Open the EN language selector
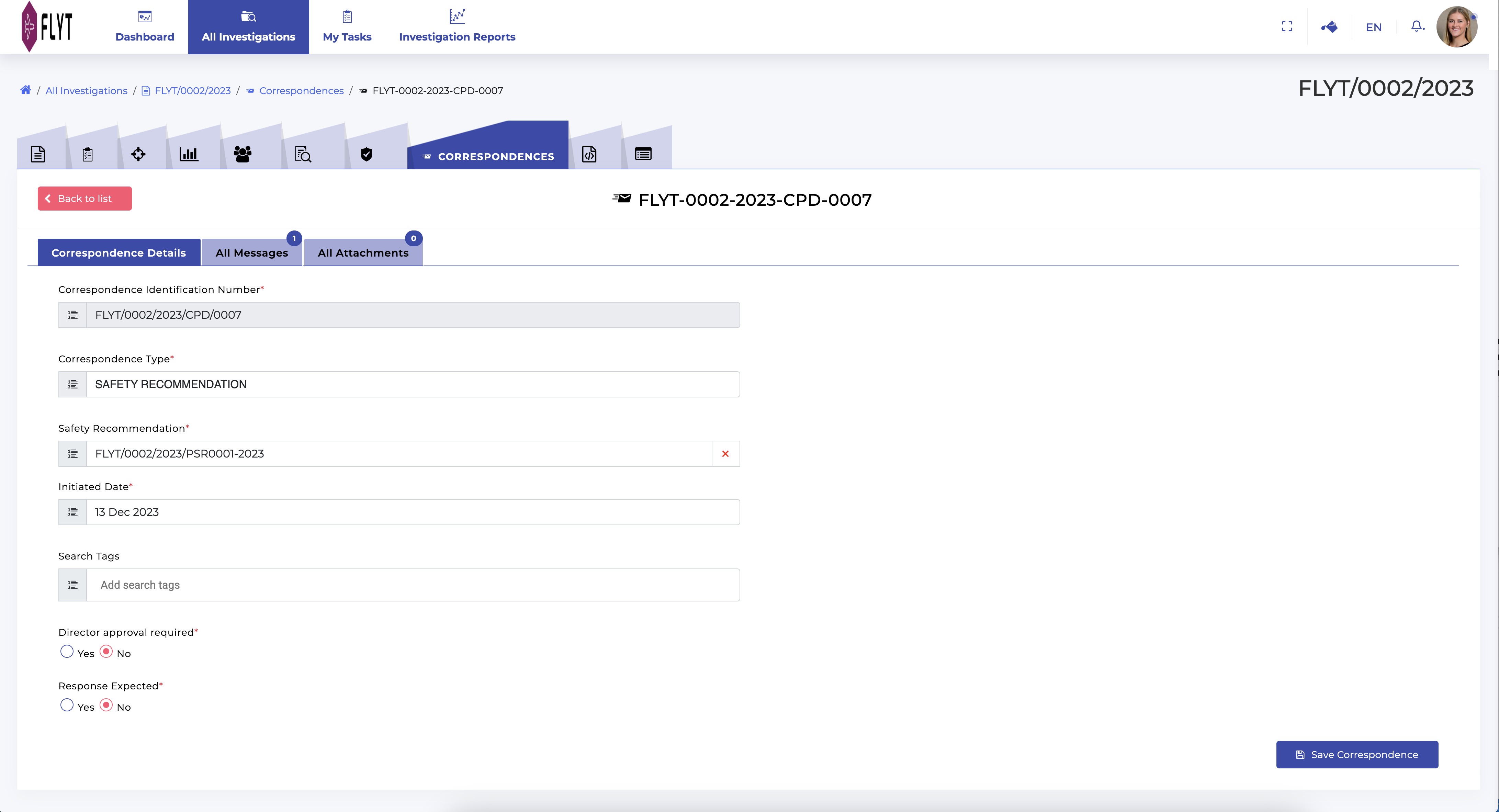Screen dimensions: 1499x812 1373,27
